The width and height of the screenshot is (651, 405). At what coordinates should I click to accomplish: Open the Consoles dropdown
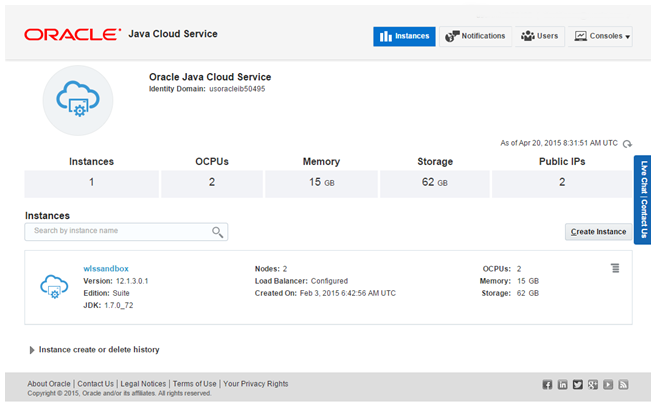coord(601,36)
